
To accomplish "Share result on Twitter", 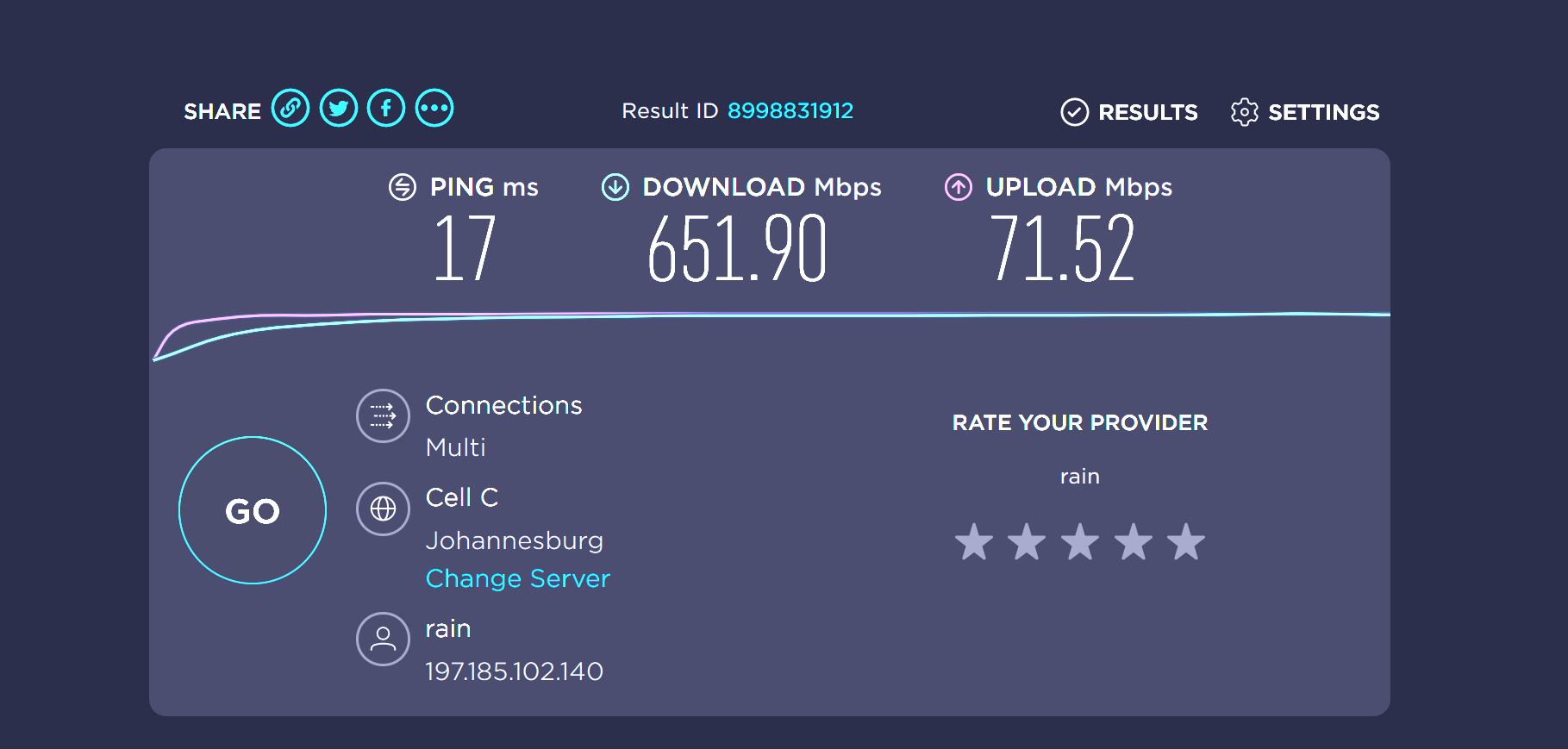I will click(339, 109).
